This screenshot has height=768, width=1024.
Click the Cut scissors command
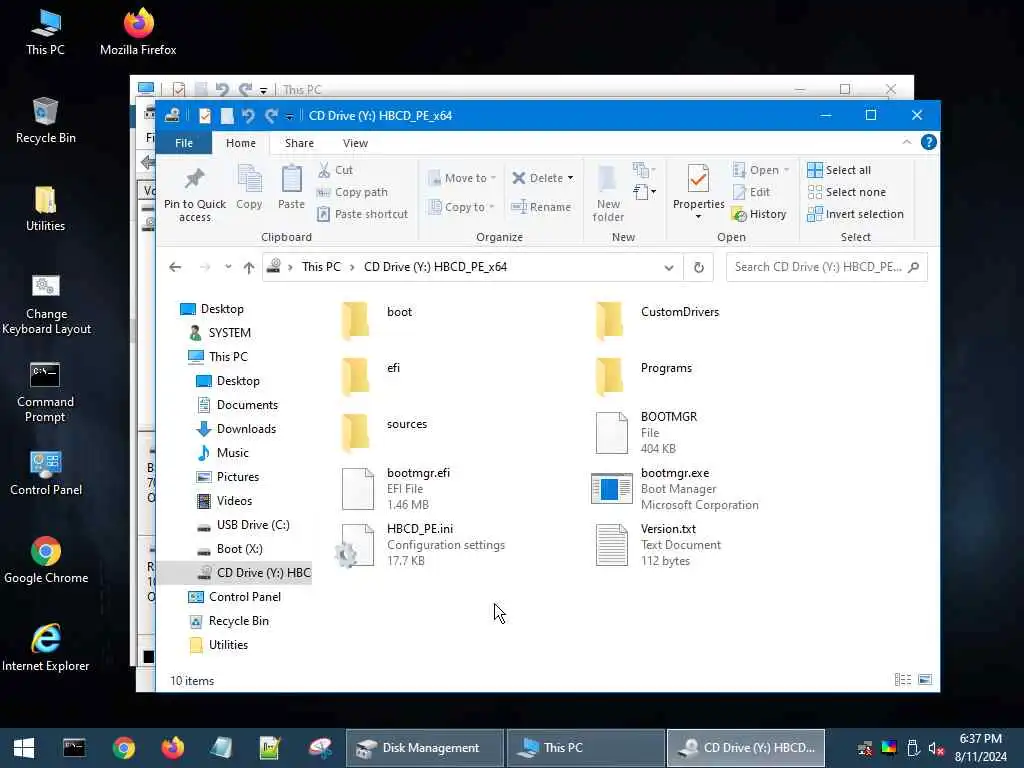[335, 170]
